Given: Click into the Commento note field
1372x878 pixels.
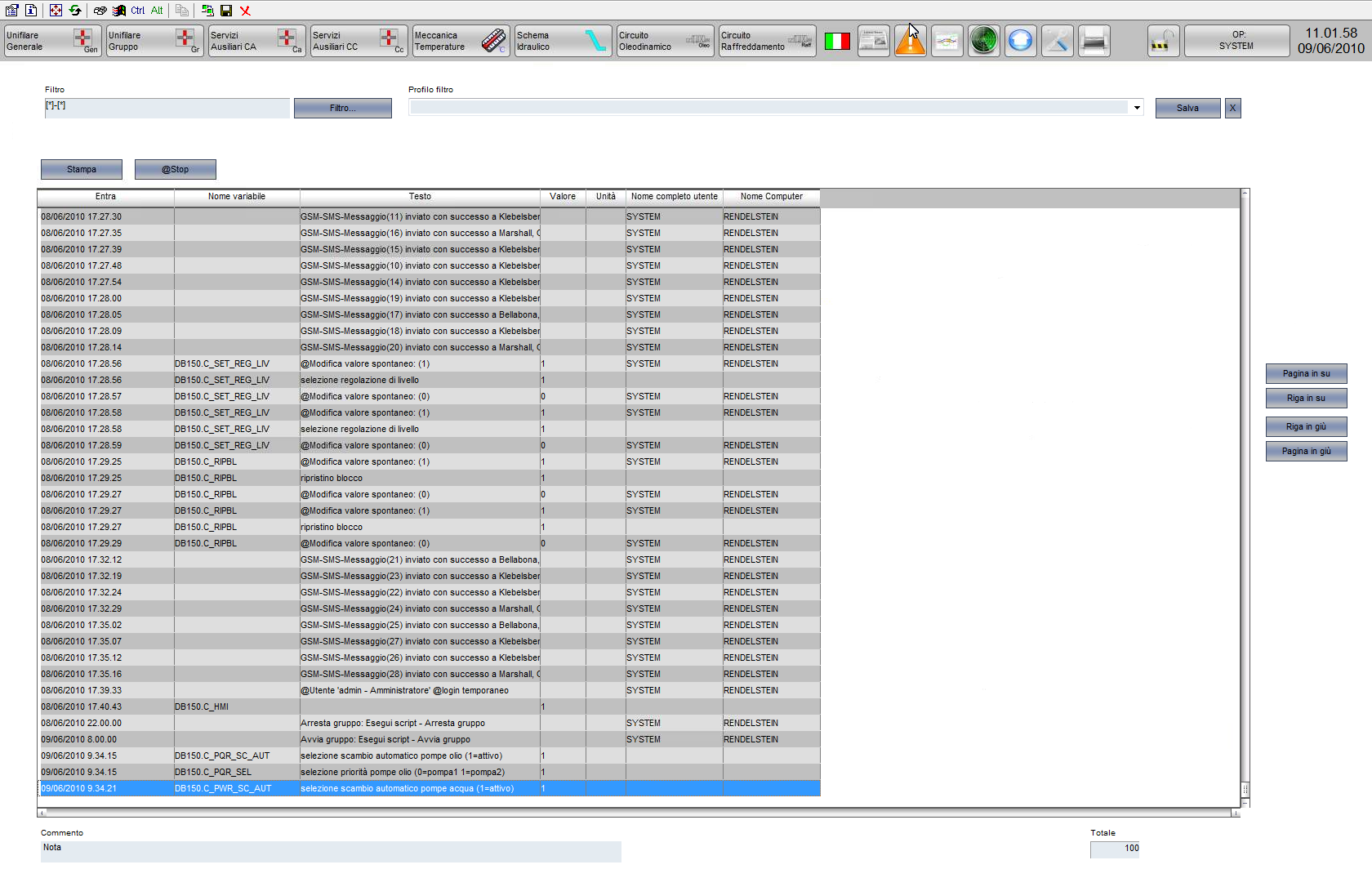Looking at the screenshot, I should 331,851.
